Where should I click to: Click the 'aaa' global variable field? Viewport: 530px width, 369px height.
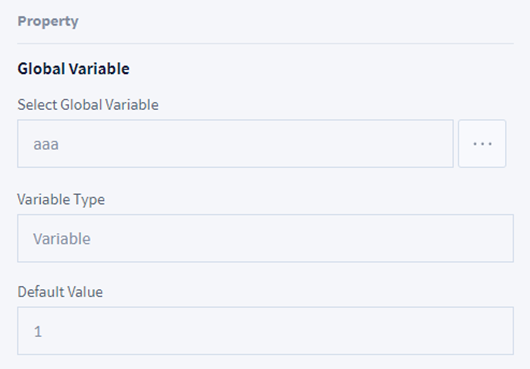(235, 144)
